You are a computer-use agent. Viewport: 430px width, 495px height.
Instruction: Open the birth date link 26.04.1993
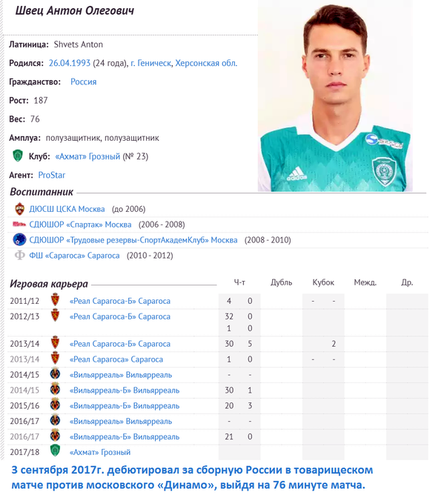tap(70, 63)
